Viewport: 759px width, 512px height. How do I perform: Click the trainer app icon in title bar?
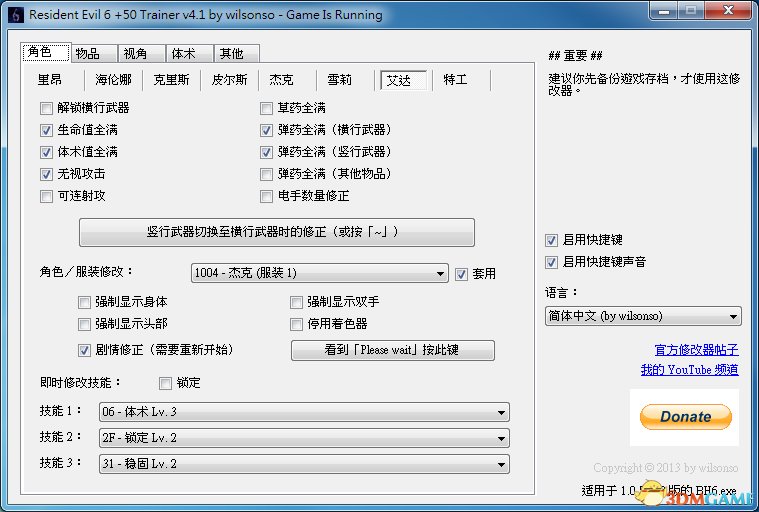pyautogui.click(x=15, y=15)
